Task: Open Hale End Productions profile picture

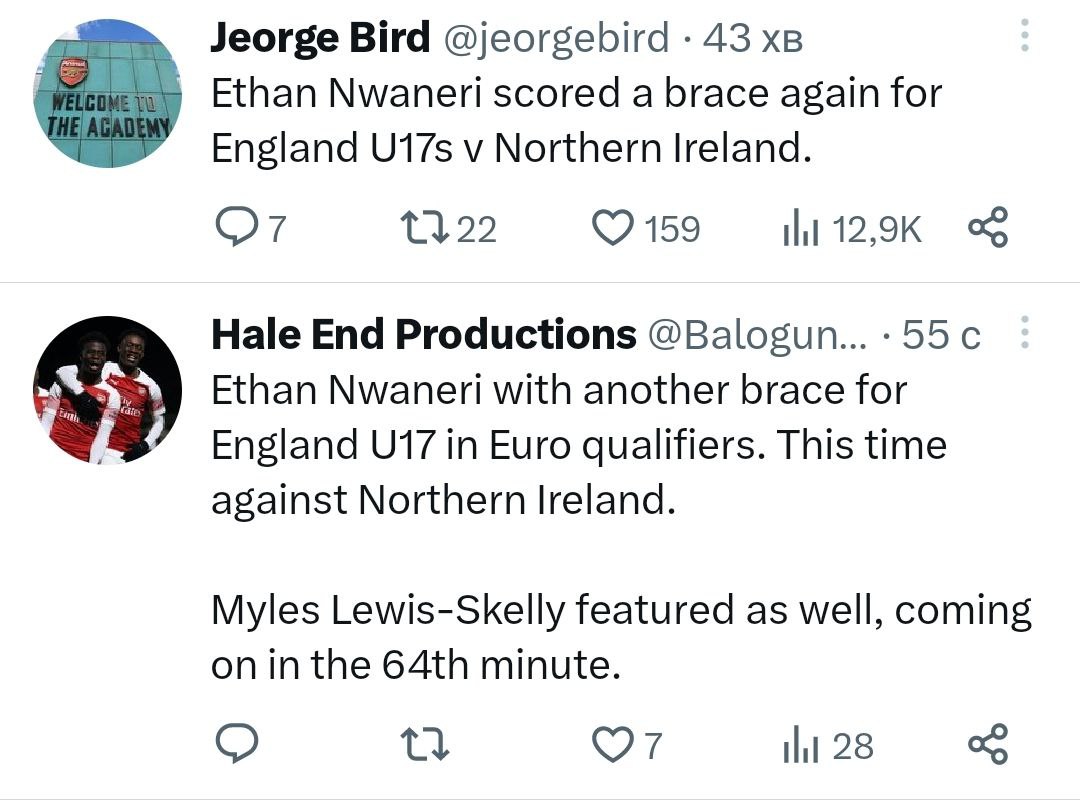Action: [108, 390]
